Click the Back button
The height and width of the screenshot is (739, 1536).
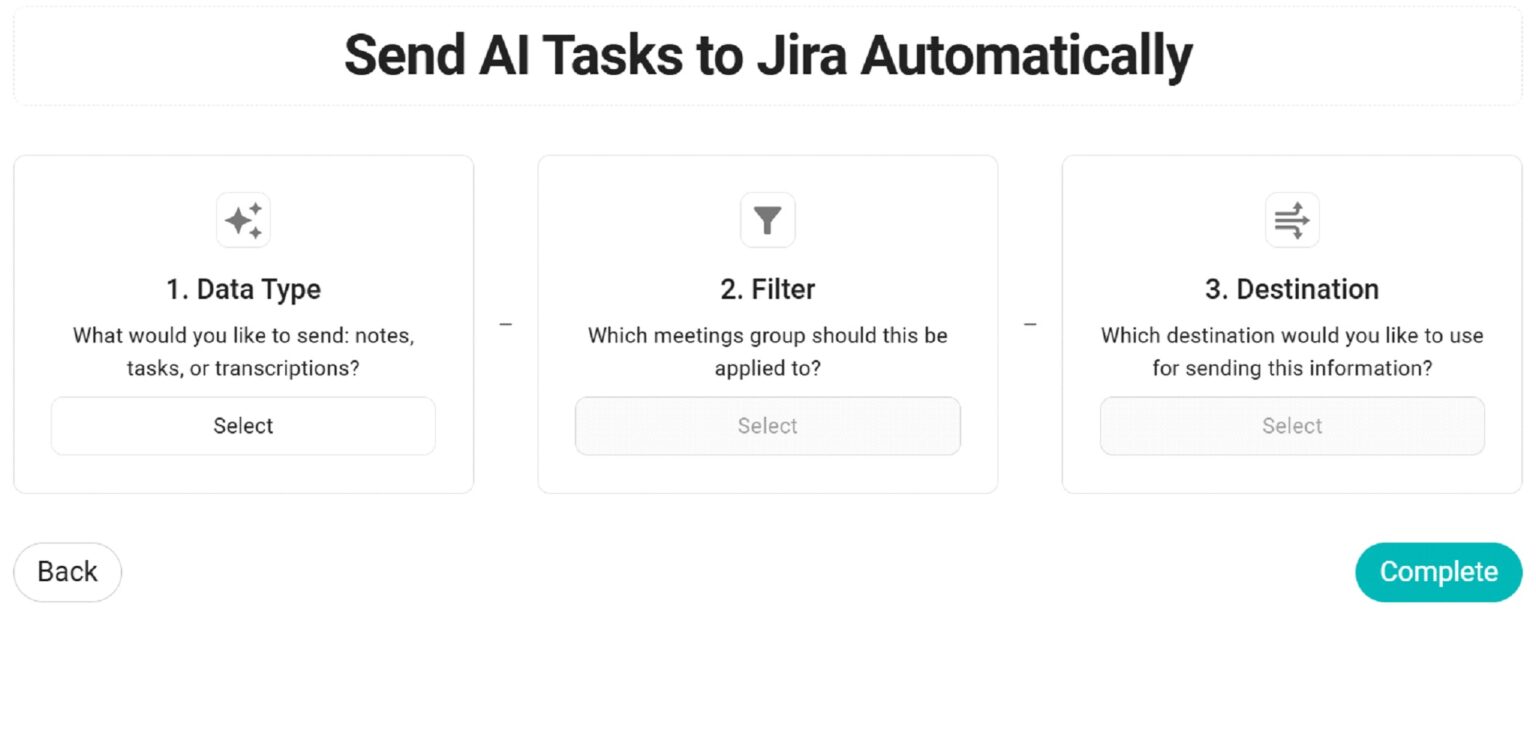coord(67,572)
